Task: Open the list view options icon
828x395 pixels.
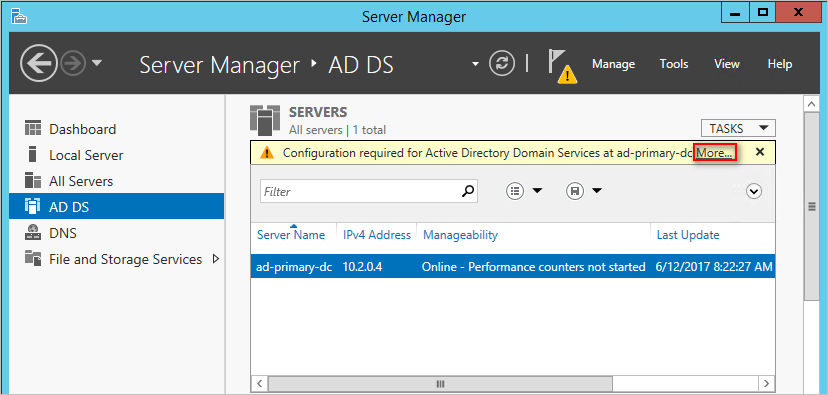Action: (515, 191)
